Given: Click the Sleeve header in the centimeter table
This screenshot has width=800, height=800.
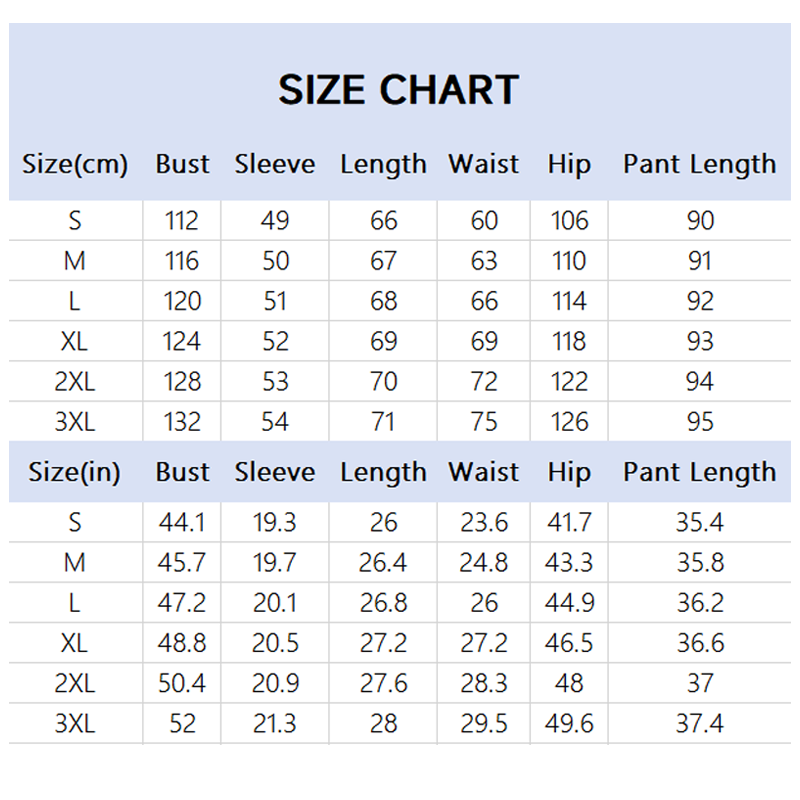Looking at the screenshot, I should pyautogui.click(x=274, y=164).
